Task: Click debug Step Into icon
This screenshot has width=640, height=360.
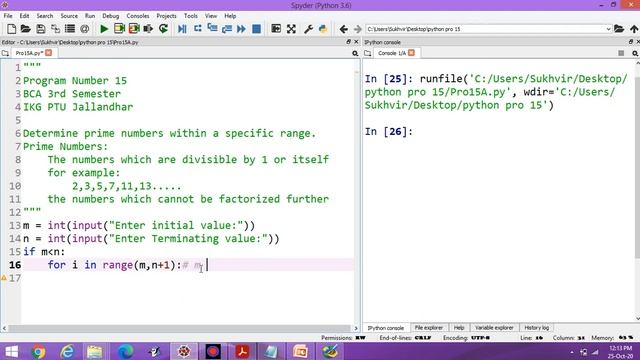Action: [x=212, y=29]
